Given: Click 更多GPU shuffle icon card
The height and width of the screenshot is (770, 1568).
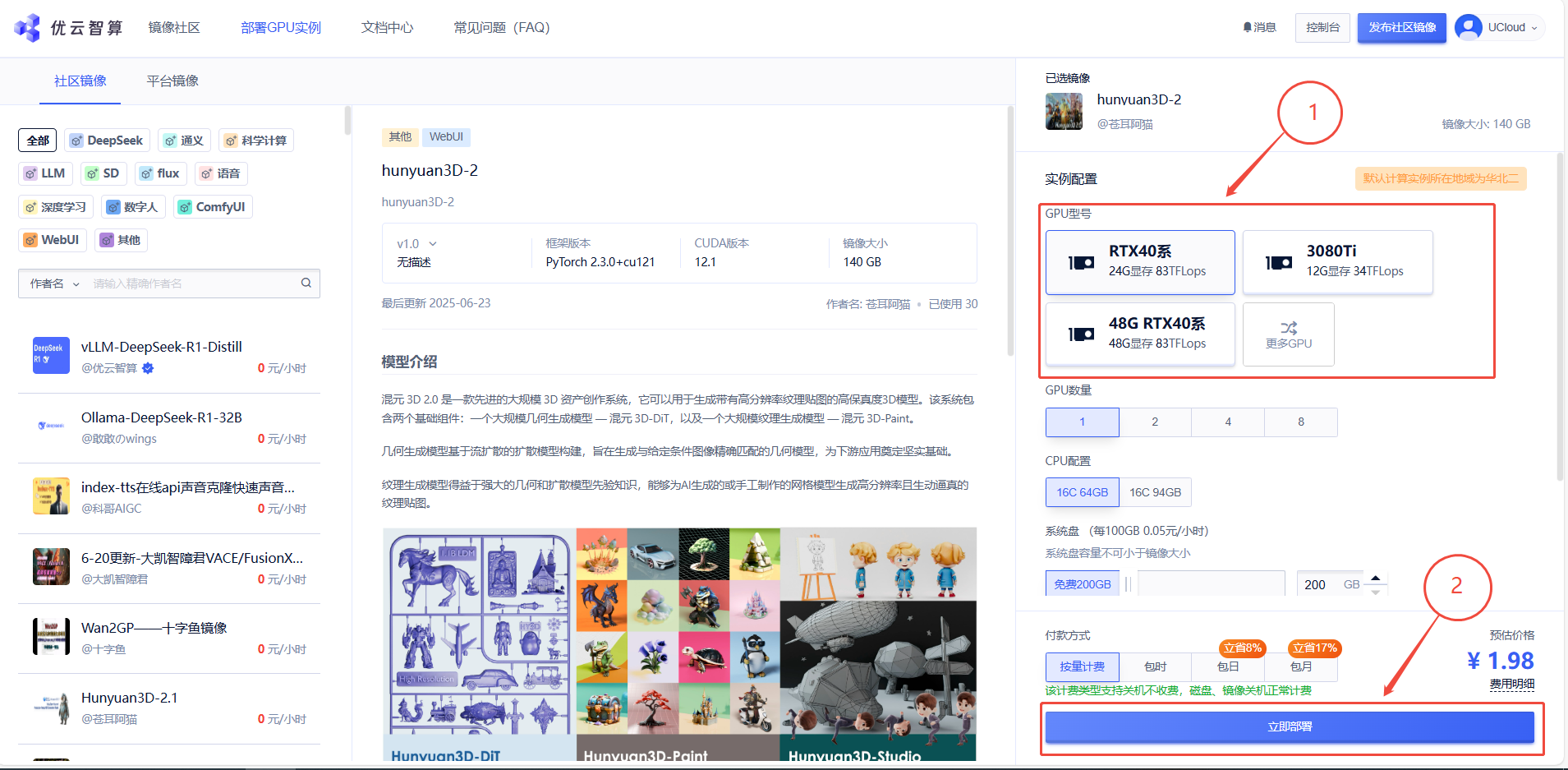Looking at the screenshot, I should pyautogui.click(x=1288, y=334).
